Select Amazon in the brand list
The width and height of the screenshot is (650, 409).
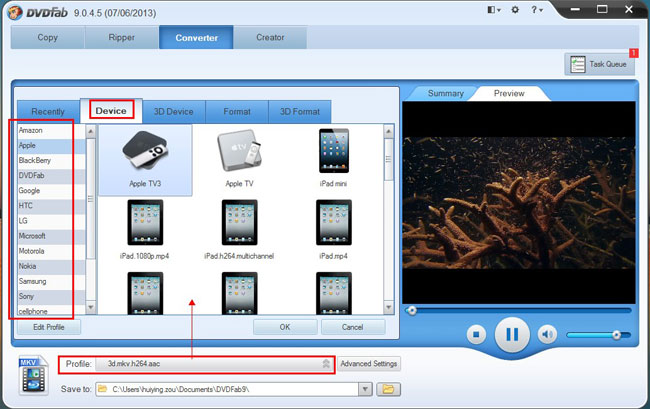pos(51,131)
